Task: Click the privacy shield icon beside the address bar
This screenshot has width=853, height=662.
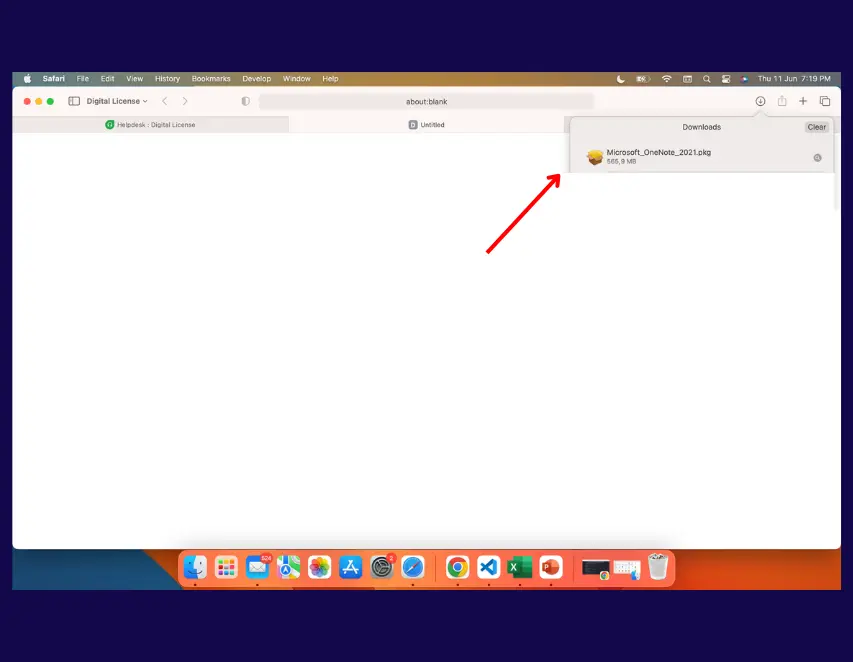Action: (x=246, y=101)
